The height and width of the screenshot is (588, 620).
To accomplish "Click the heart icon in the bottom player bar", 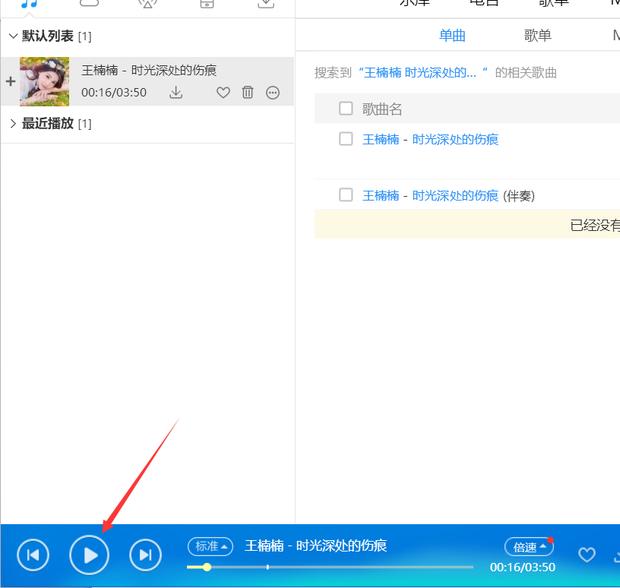I will [x=587, y=555].
